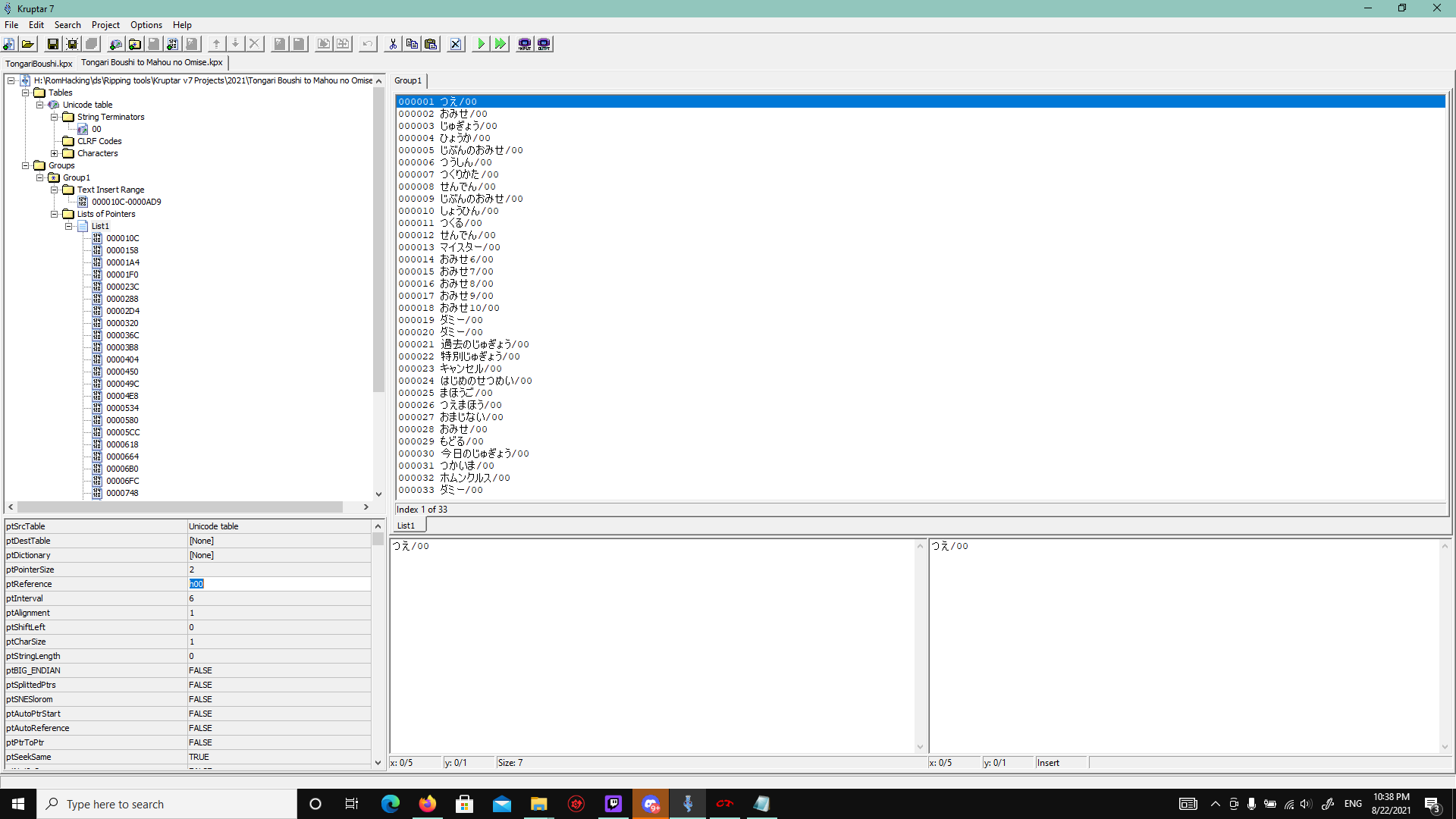Click the Add Table toolbar icon
Image resolution: width=1456 pixels, height=819 pixels.
(116, 44)
